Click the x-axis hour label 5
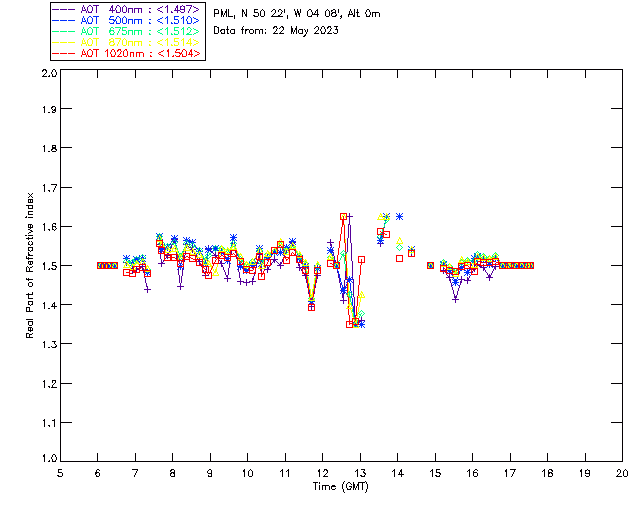Viewport: 640px width, 512px height. [x=60, y=474]
